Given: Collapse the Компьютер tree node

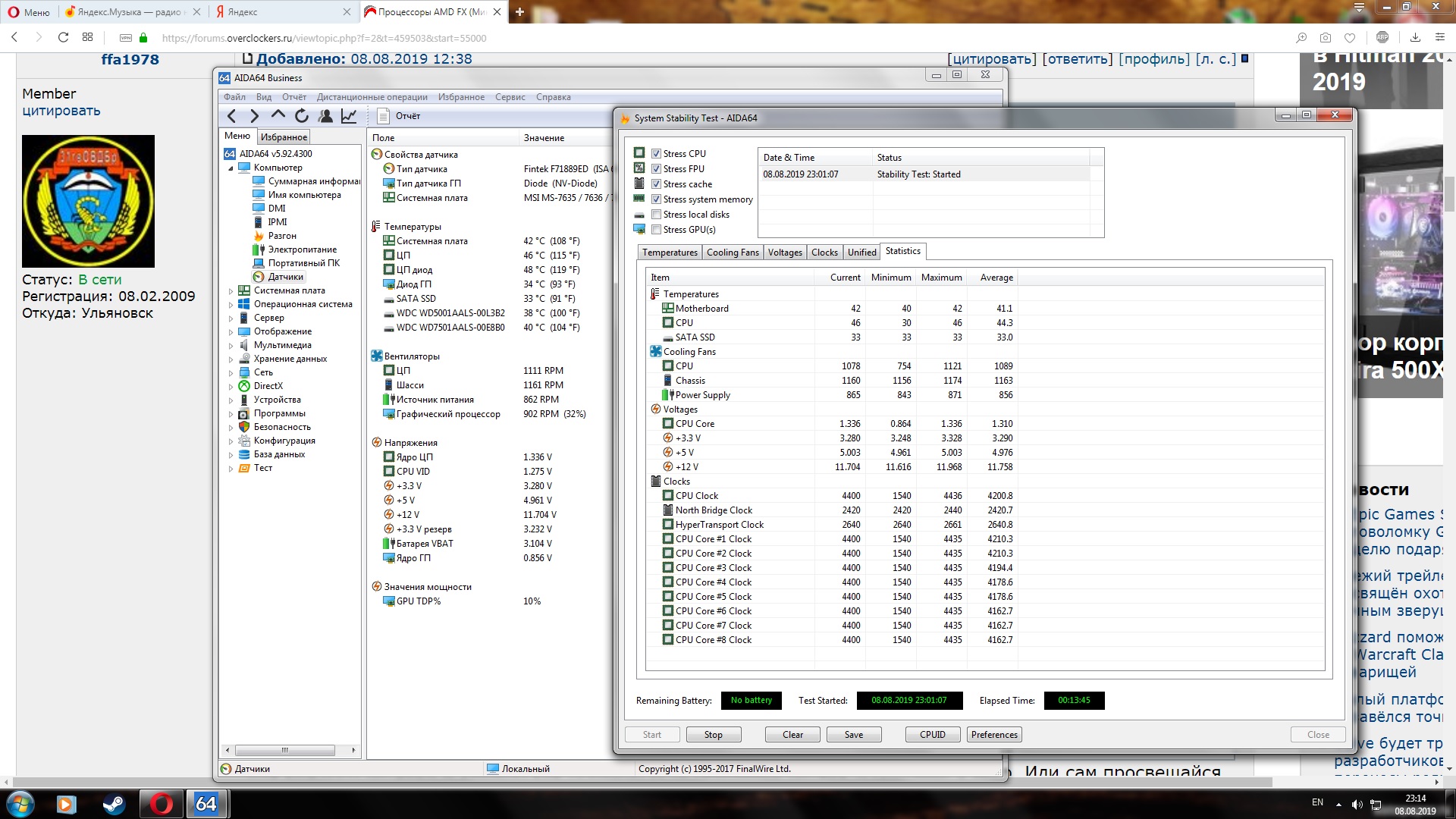Looking at the screenshot, I should (231, 168).
